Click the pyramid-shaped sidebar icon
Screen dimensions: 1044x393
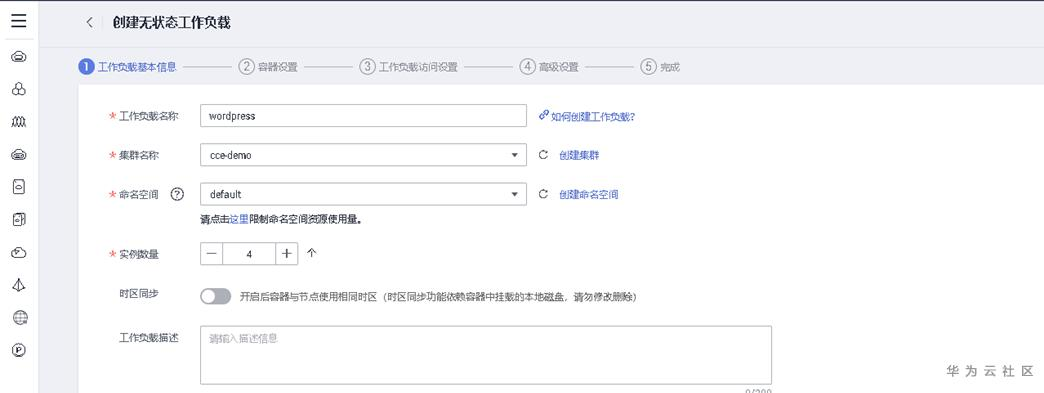coord(19,285)
